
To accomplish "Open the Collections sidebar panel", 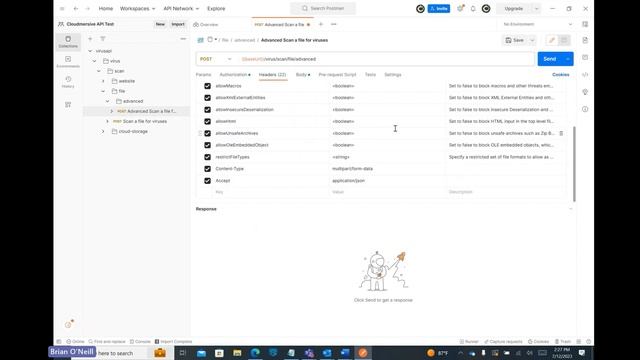I will point(68,42).
